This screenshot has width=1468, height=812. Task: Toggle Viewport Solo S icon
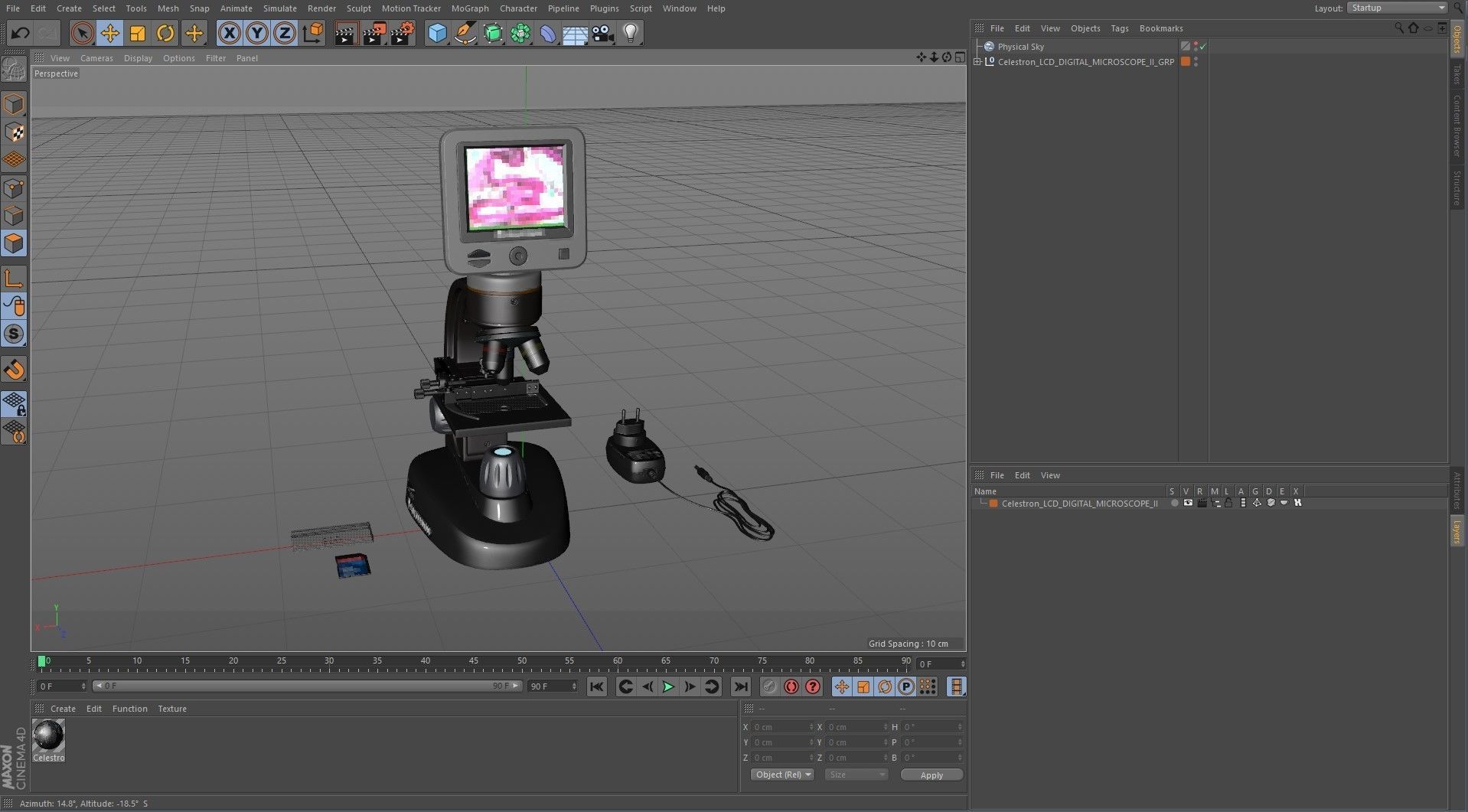[x=14, y=334]
